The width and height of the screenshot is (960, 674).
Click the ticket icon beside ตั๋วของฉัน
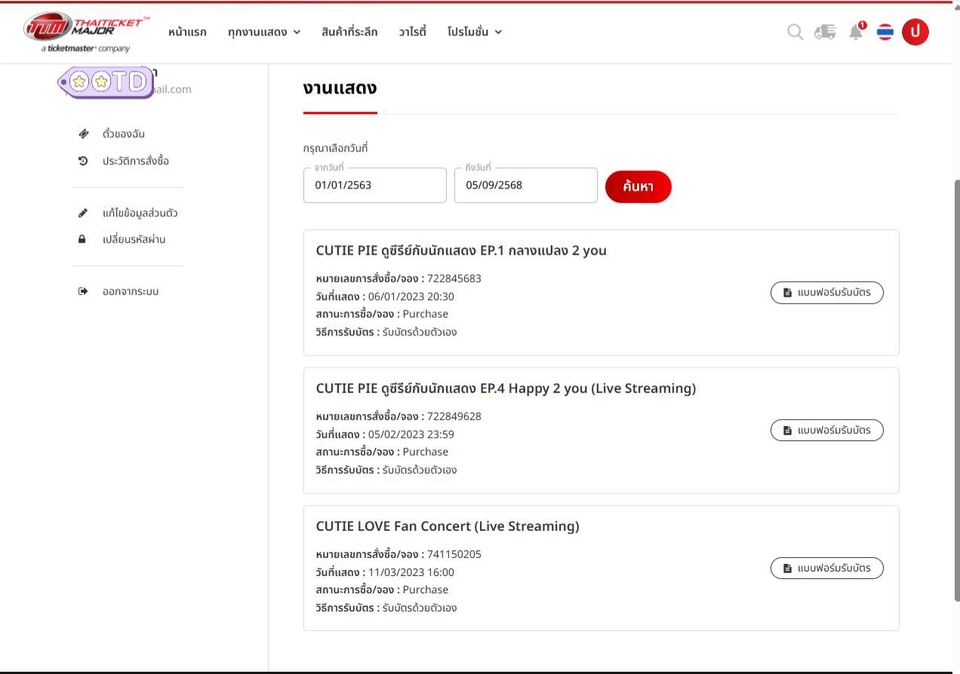coord(83,134)
